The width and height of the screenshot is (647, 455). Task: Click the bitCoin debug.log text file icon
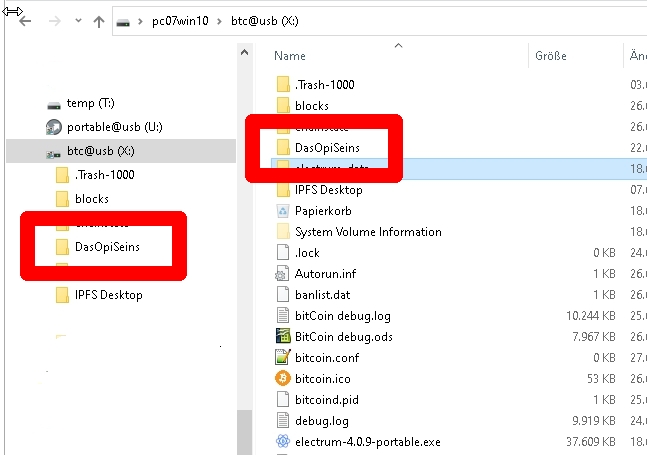click(x=283, y=316)
